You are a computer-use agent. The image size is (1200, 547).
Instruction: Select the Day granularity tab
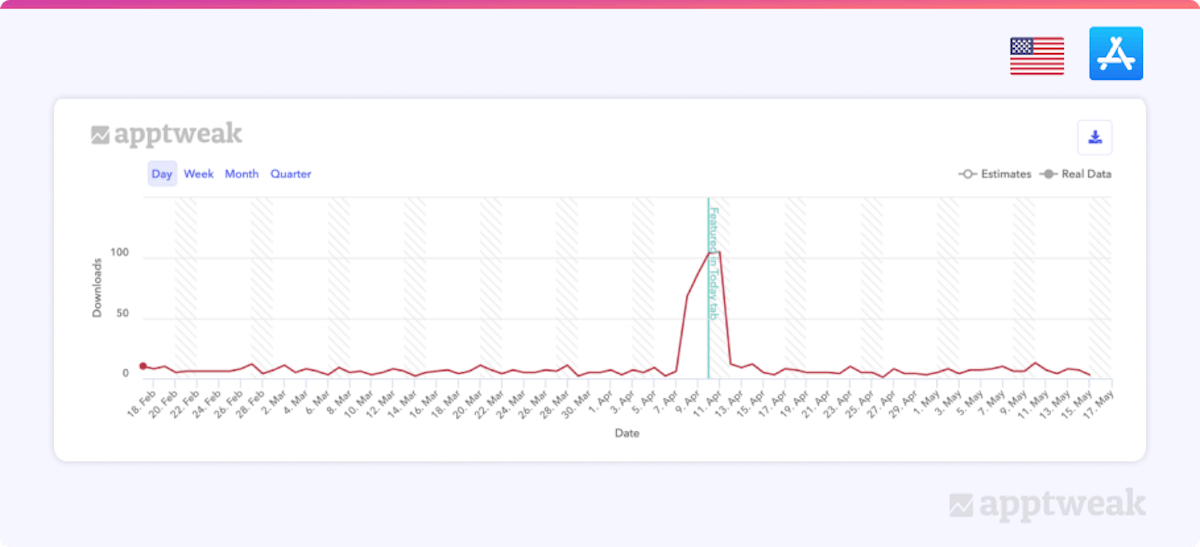tap(162, 174)
